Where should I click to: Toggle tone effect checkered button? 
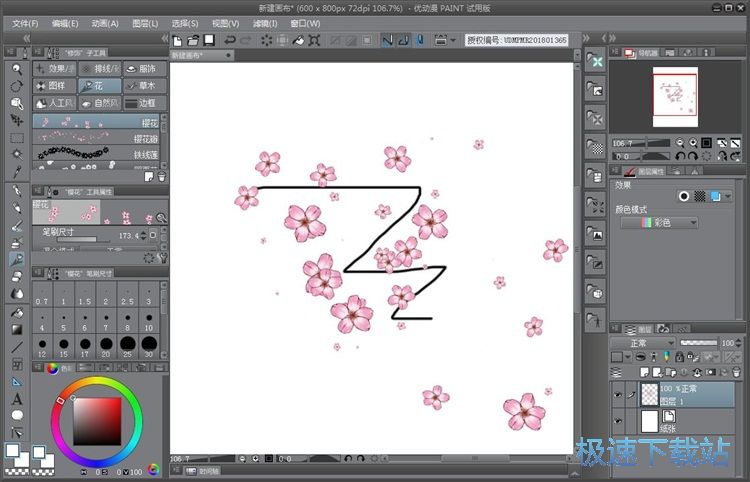pos(700,196)
